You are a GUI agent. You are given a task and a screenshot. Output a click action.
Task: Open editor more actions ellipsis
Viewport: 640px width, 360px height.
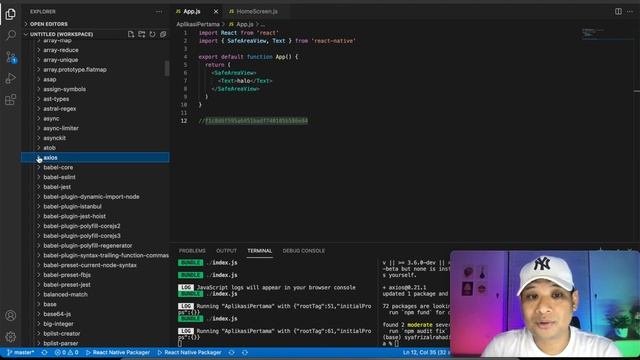tap(630, 11)
